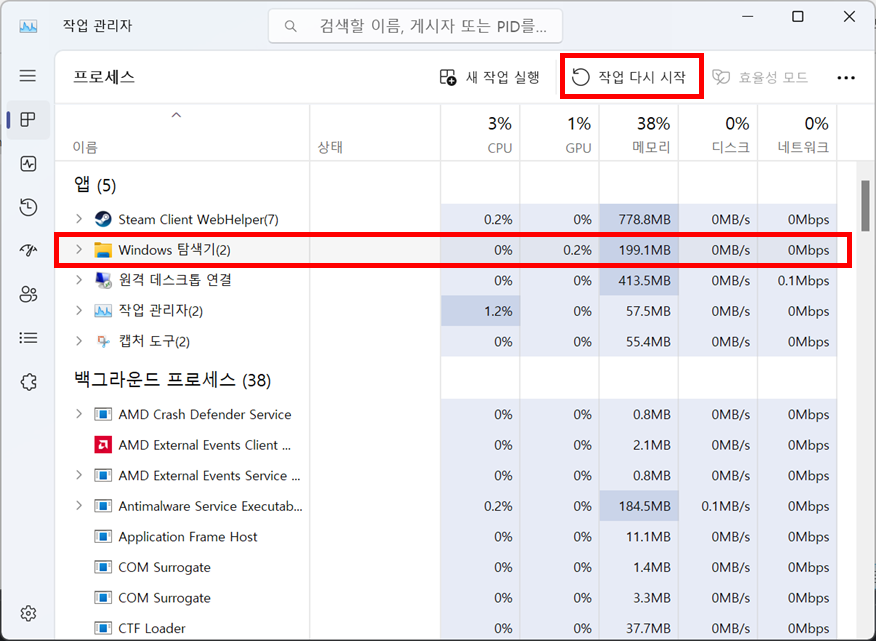876x641 pixels.
Task: Click the 작업 관리자 process icon
Action: pyautogui.click(x=103, y=311)
